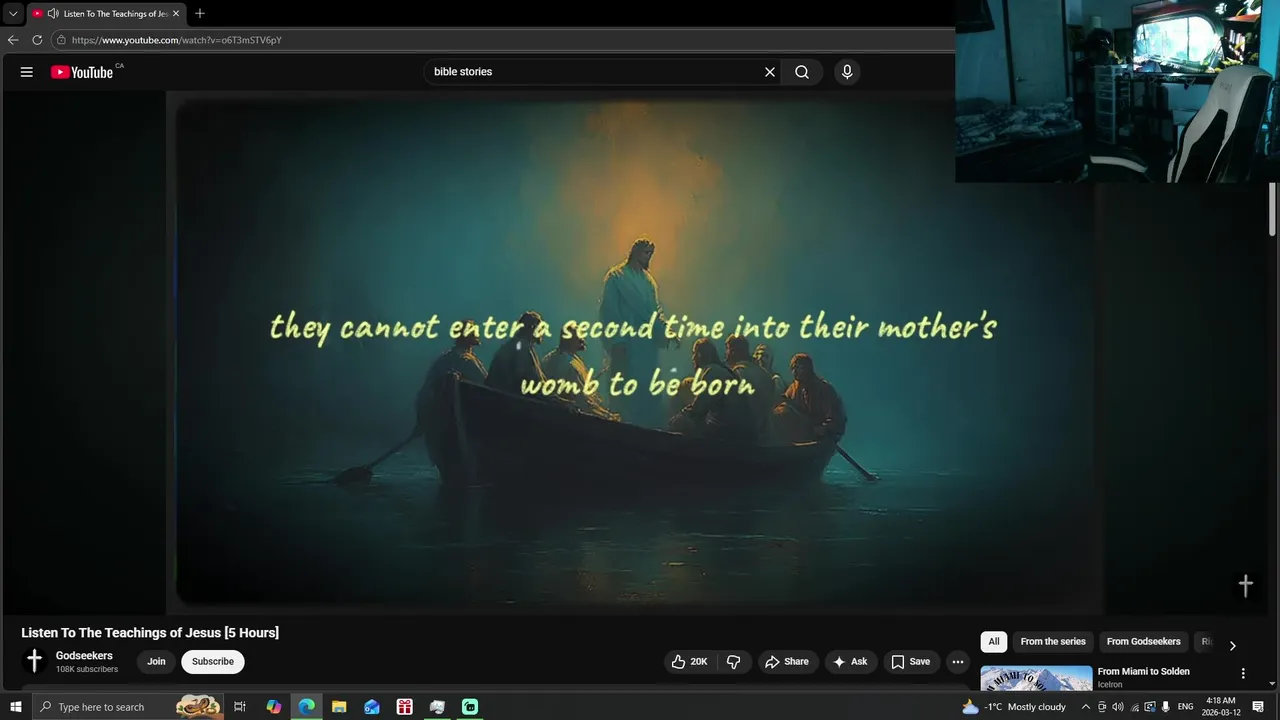Open the Windows Start menu
Image resolution: width=1280 pixels, height=720 pixels.
click(x=15, y=707)
